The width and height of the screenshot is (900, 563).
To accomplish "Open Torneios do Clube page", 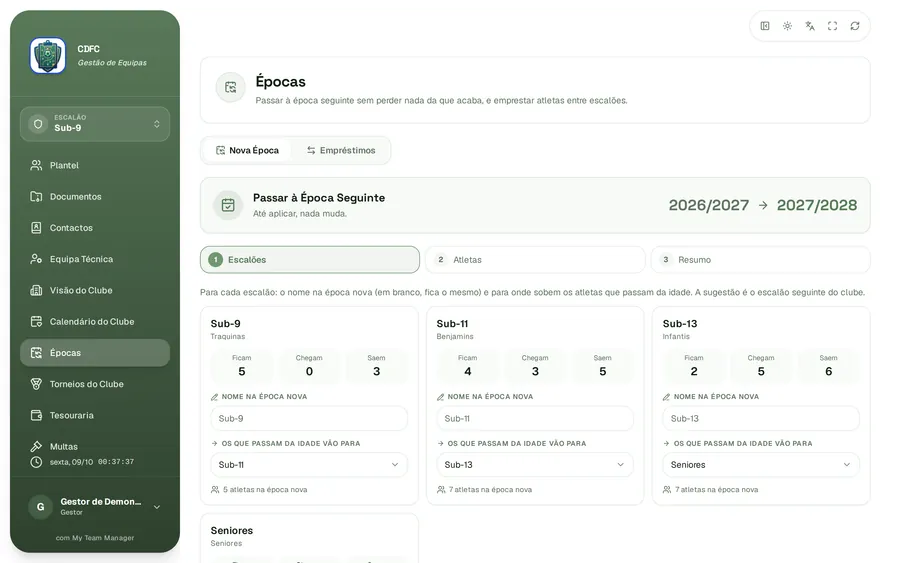I will tap(95, 384).
